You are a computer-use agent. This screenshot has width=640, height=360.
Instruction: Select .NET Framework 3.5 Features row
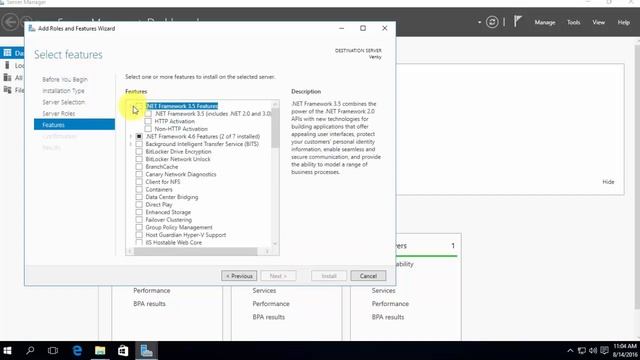point(182,106)
